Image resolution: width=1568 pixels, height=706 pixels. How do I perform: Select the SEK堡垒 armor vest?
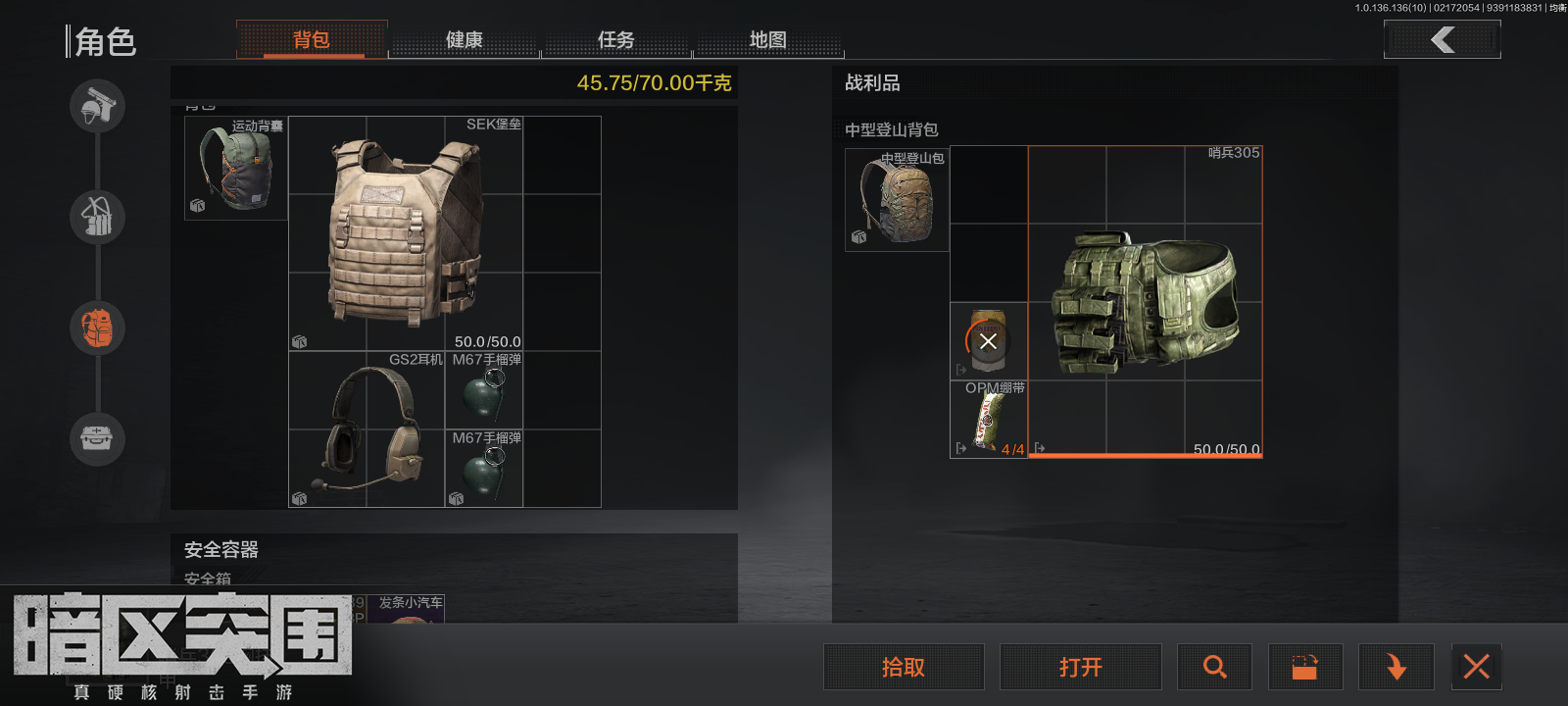[x=406, y=233]
